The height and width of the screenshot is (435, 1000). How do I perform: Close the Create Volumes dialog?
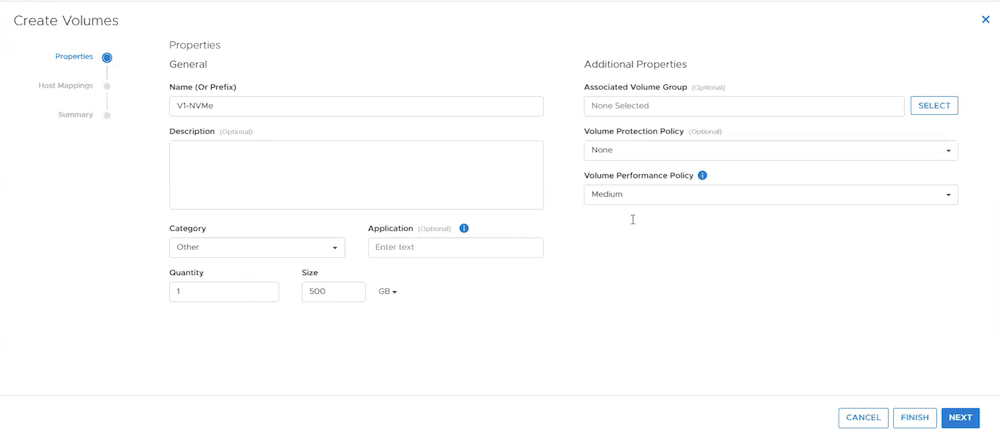point(985,20)
